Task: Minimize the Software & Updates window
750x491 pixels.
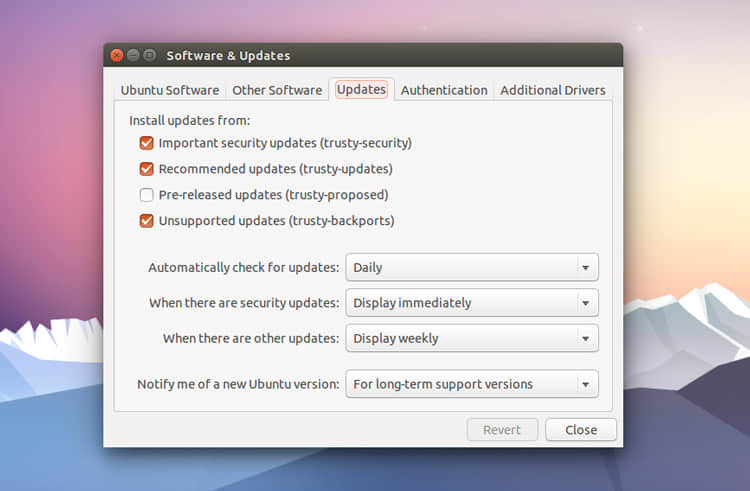Action: (133, 56)
